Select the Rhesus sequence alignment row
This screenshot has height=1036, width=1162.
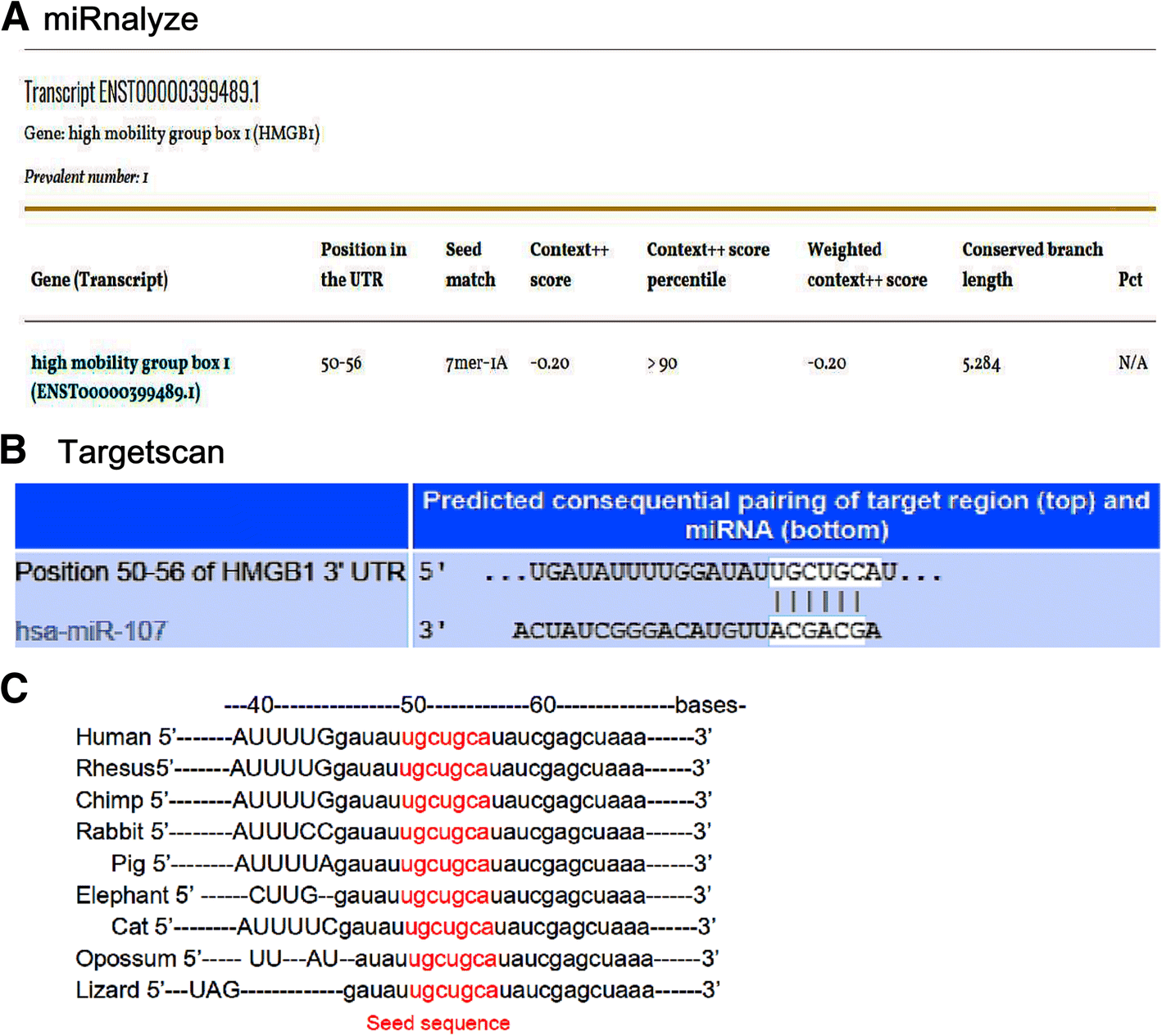coord(393,768)
